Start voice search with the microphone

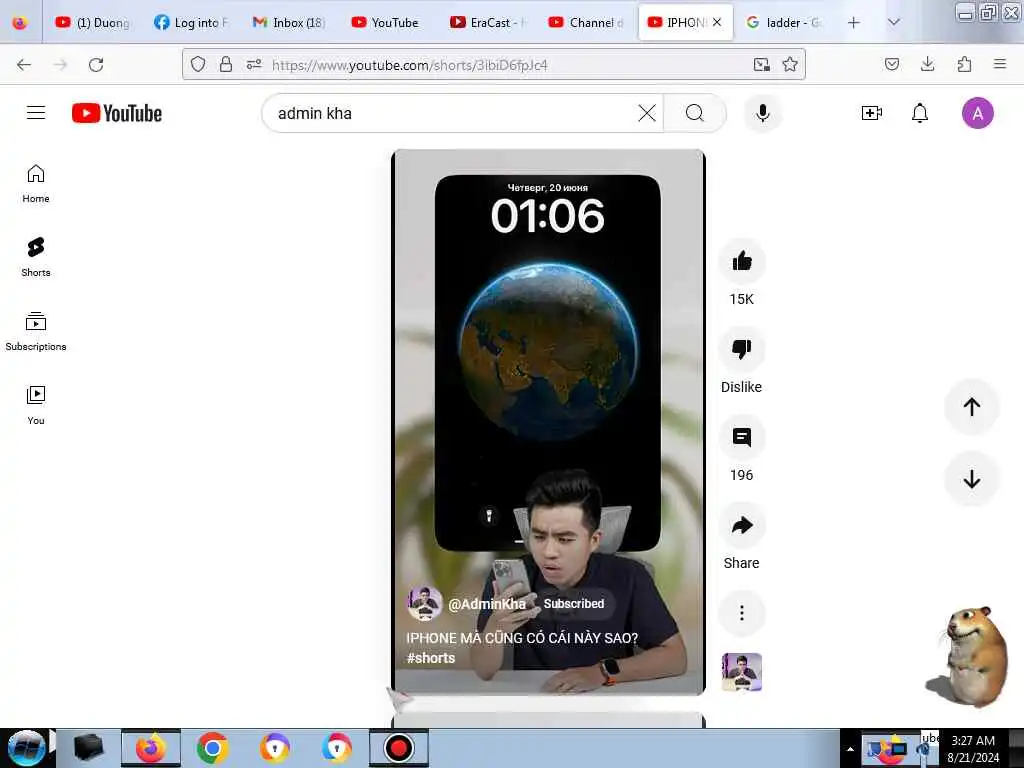(x=762, y=113)
